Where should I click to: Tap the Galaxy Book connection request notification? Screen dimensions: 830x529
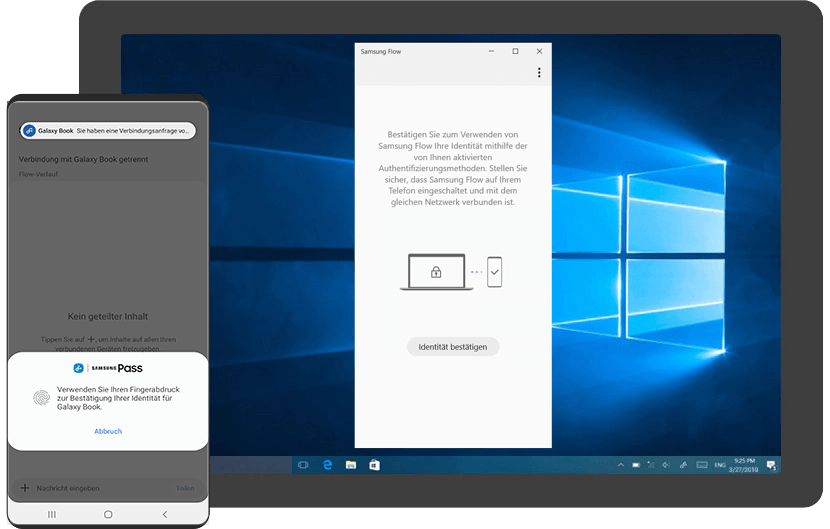tap(108, 131)
